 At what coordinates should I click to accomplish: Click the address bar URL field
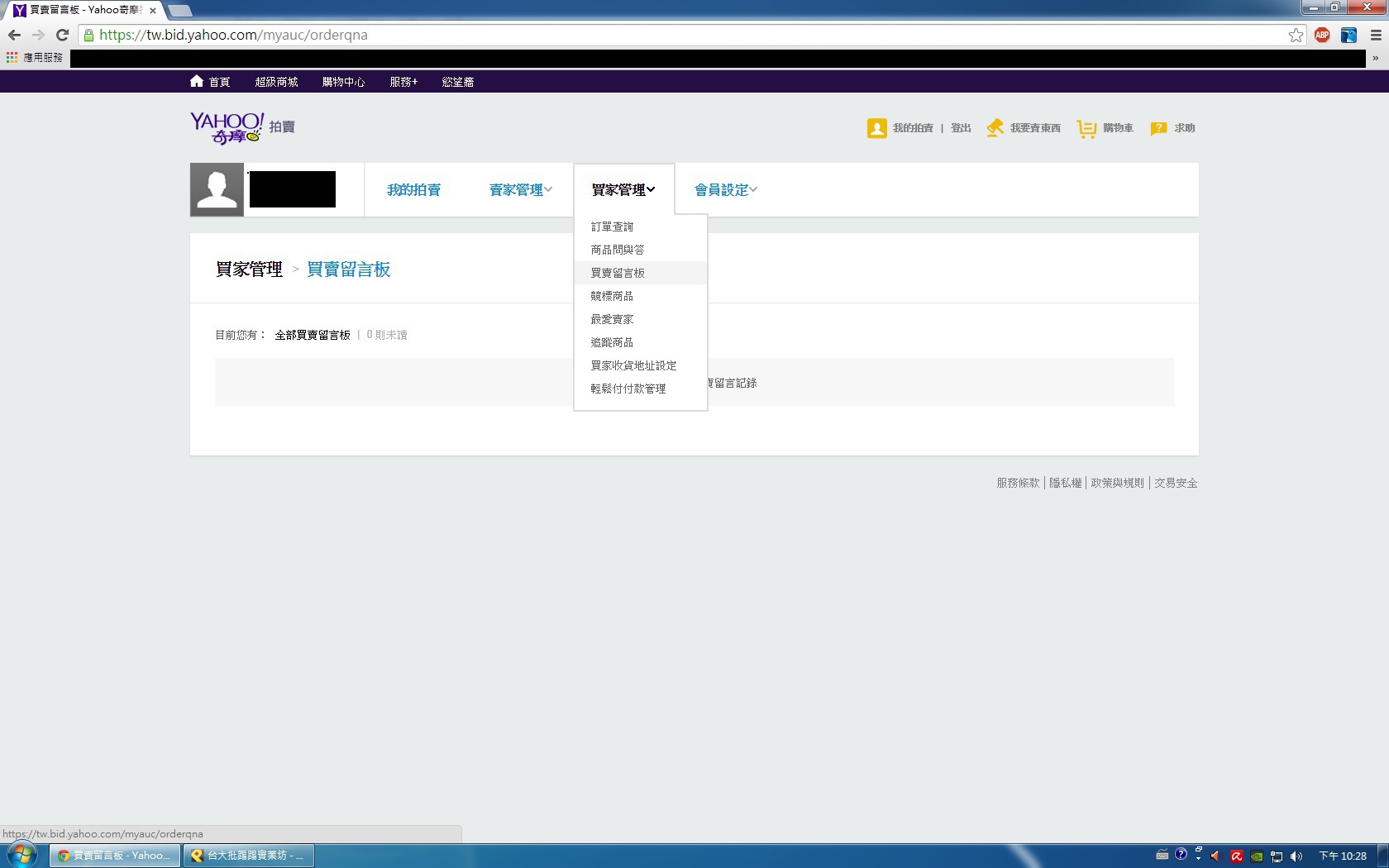(x=691, y=35)
